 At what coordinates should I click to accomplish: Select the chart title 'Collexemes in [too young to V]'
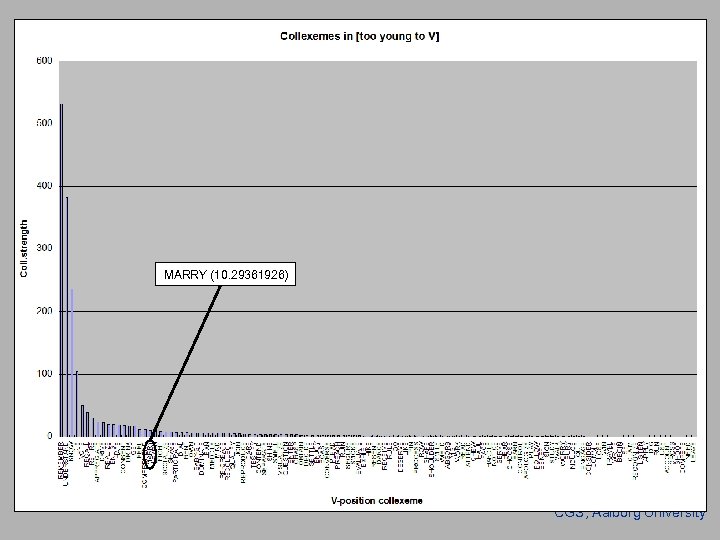(360, 36)
